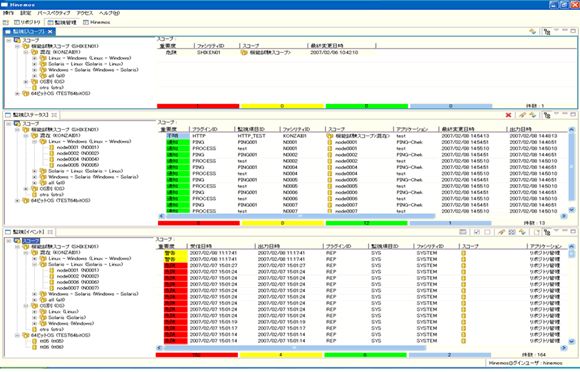This screenshot has width=580, height=372.
Task: Click the folder icon of 混在 in 監視[スコープ] tree
Action: click(35, 52)
